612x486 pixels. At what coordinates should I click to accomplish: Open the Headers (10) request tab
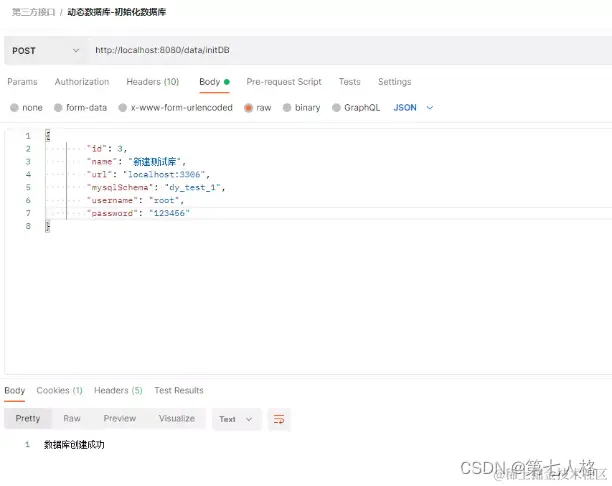(153, 82)
